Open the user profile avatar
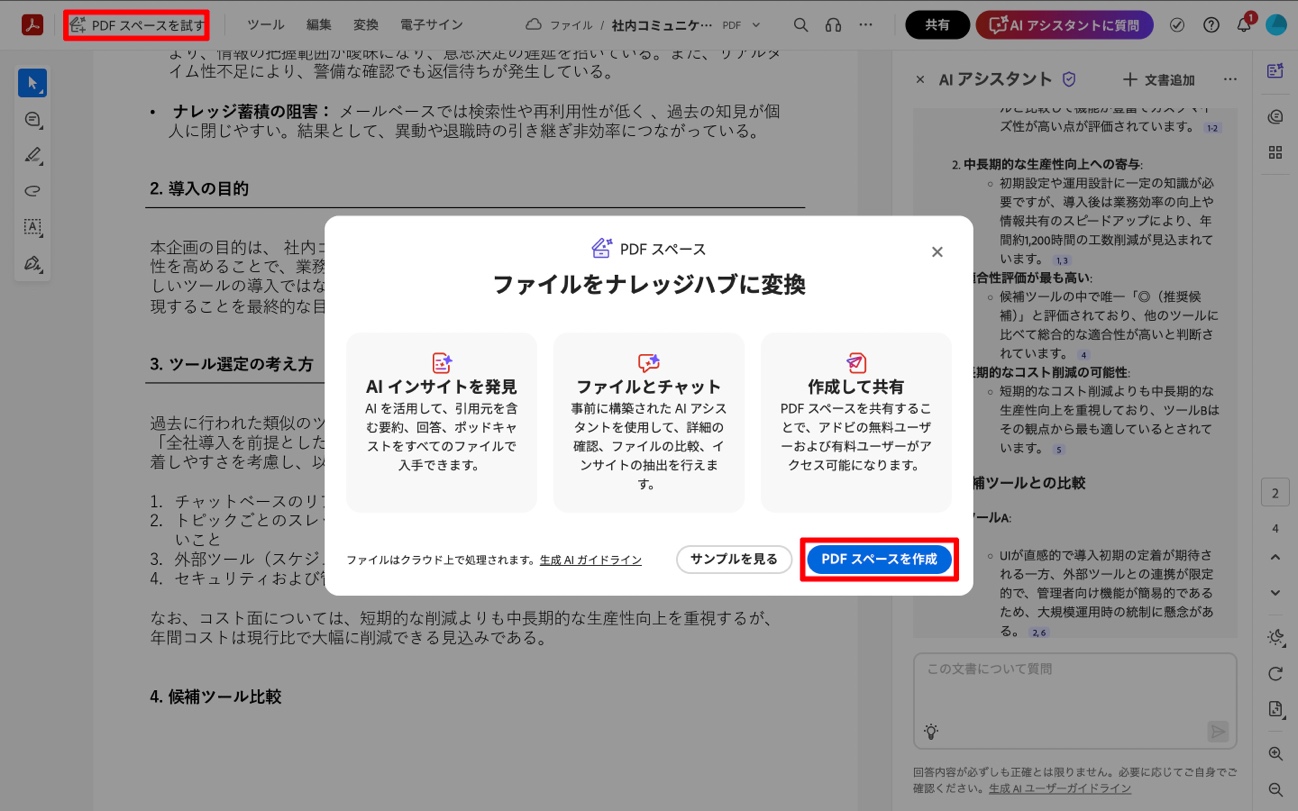The width and height of the screenshot is (1298, 811). pyautogui.click(x=1276, y=25)
